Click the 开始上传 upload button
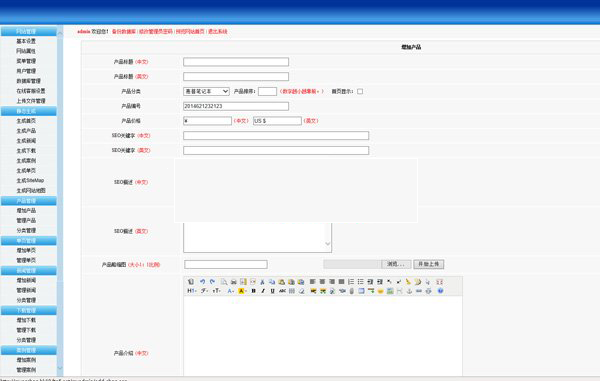 tap(429, 264)
